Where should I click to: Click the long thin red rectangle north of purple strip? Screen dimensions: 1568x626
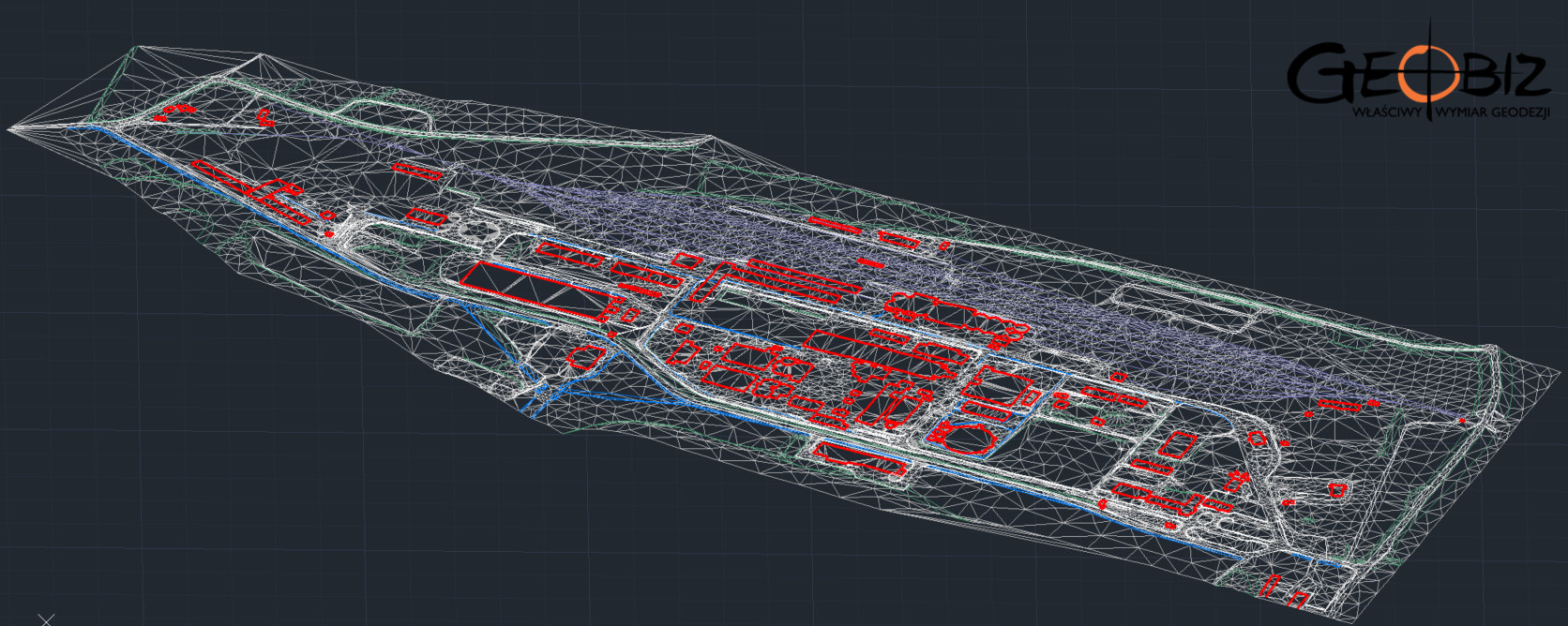835,225
